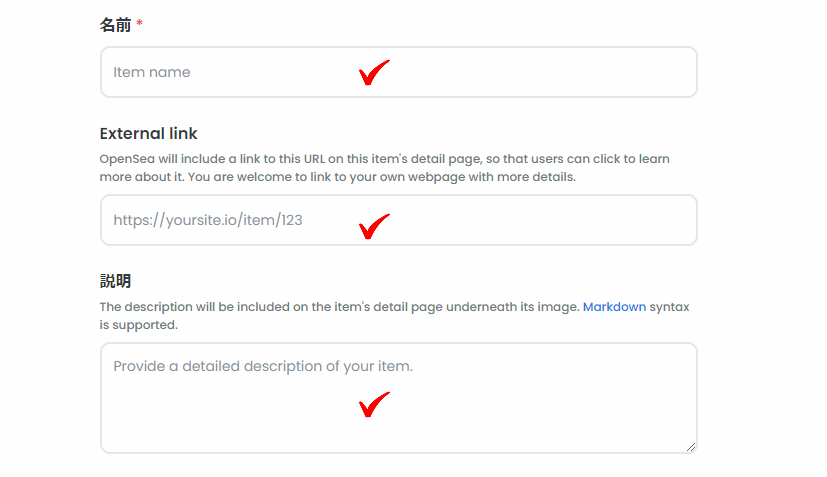Click the 説明 heading
The image size is (827, 477).
[x=116, y=281]
